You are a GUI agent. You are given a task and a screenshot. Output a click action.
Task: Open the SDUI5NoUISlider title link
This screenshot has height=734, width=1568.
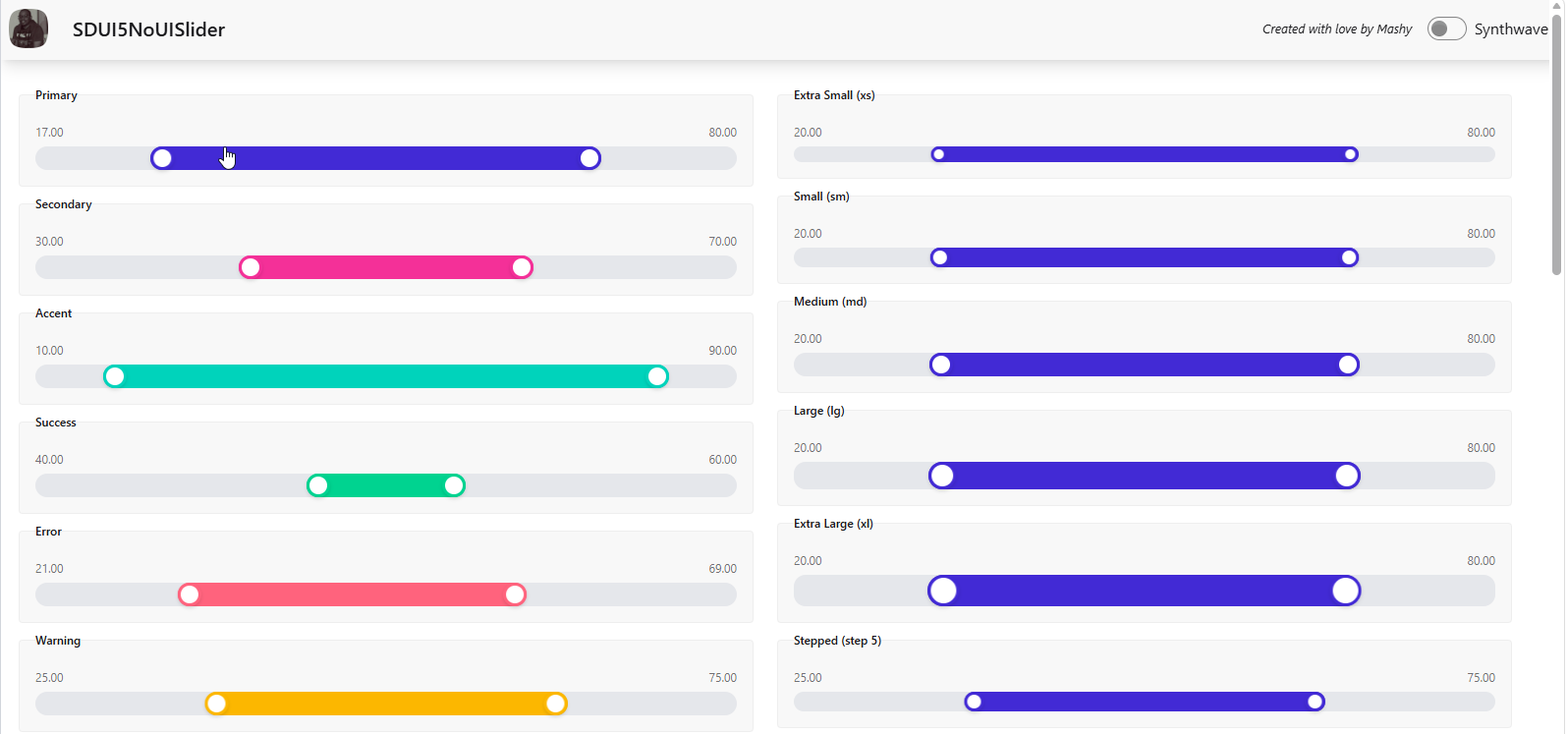148,29
